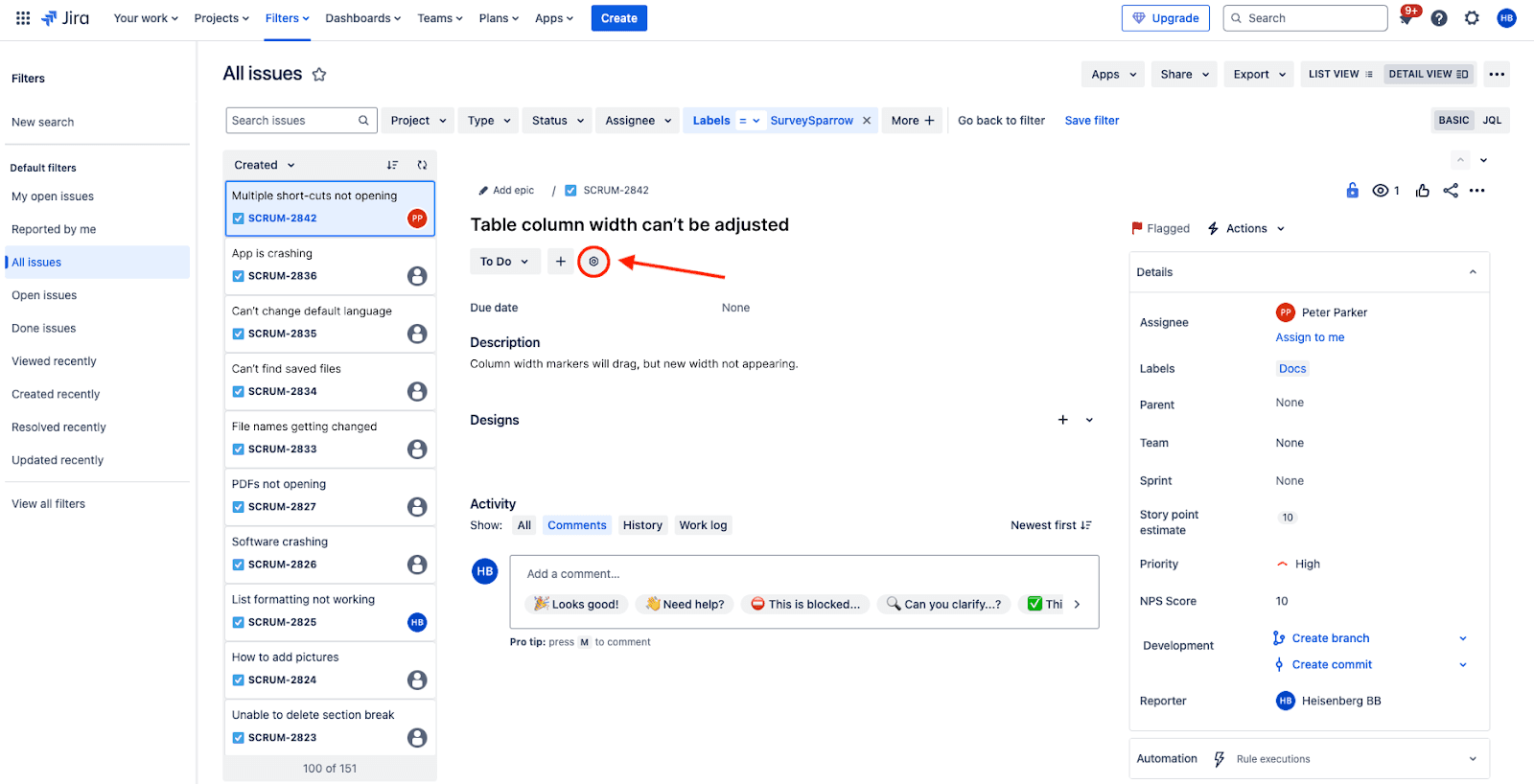The image size is (1534, 784).
Task: Click the share issue icon
Action: pos(1451,191)
